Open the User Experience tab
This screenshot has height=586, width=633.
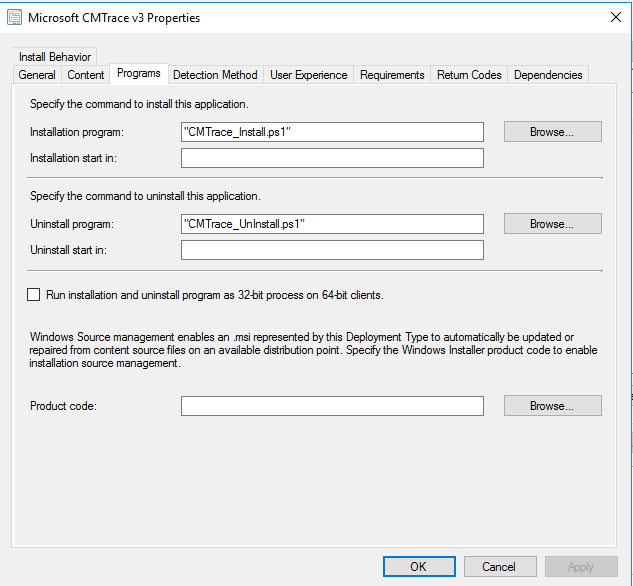pyautogui.click(x=309, y=75)
